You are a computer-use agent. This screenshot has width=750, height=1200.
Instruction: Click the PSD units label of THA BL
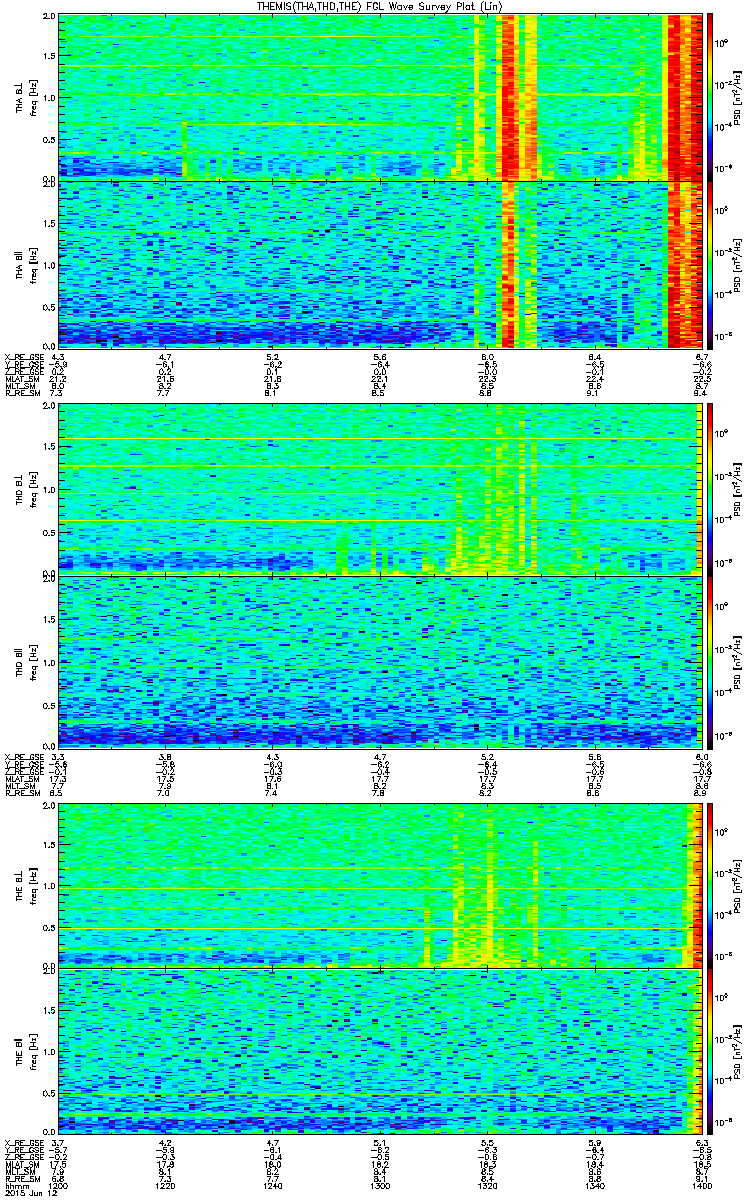pos(739,97)
